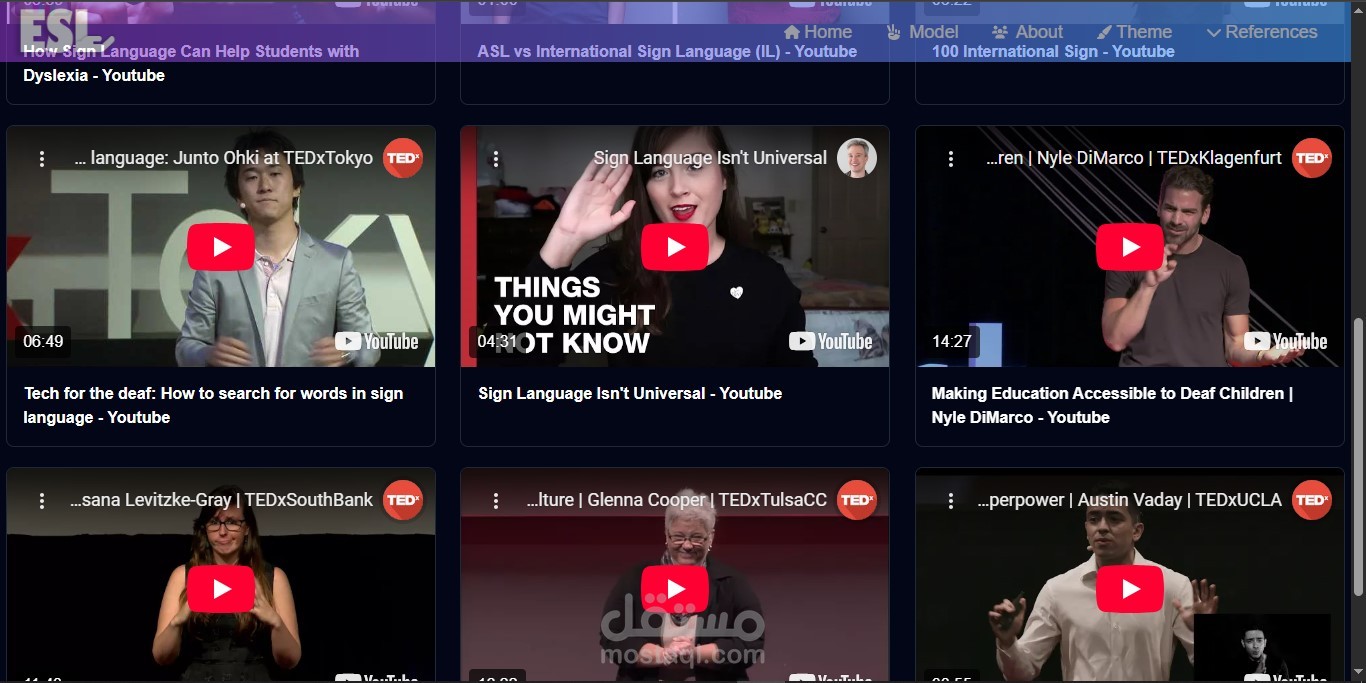Click the small preview thumbnail over Austin Vaday video

(x=1262, y=646)
